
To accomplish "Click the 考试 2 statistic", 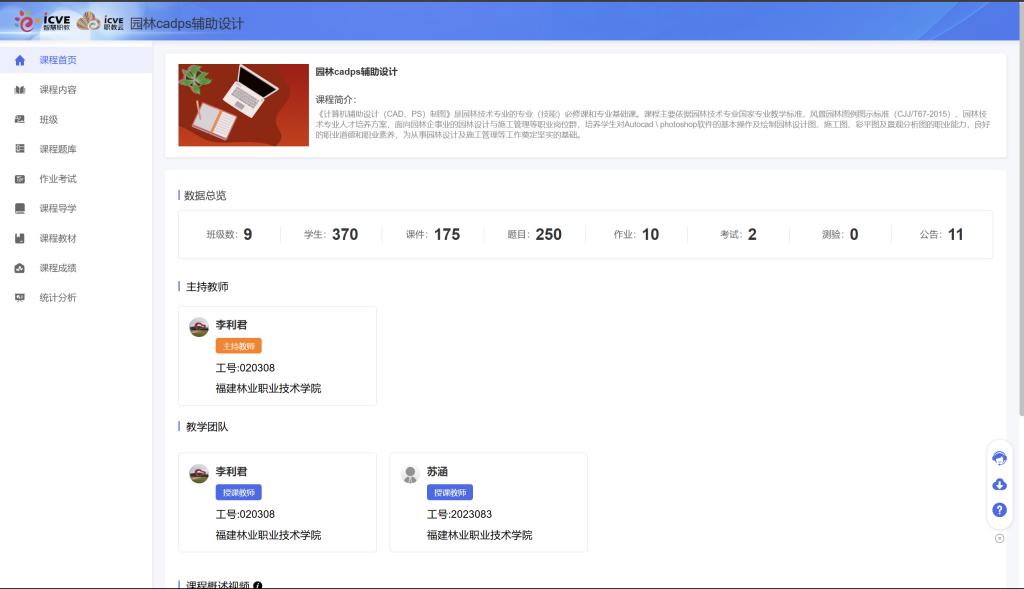I will 738,234.
